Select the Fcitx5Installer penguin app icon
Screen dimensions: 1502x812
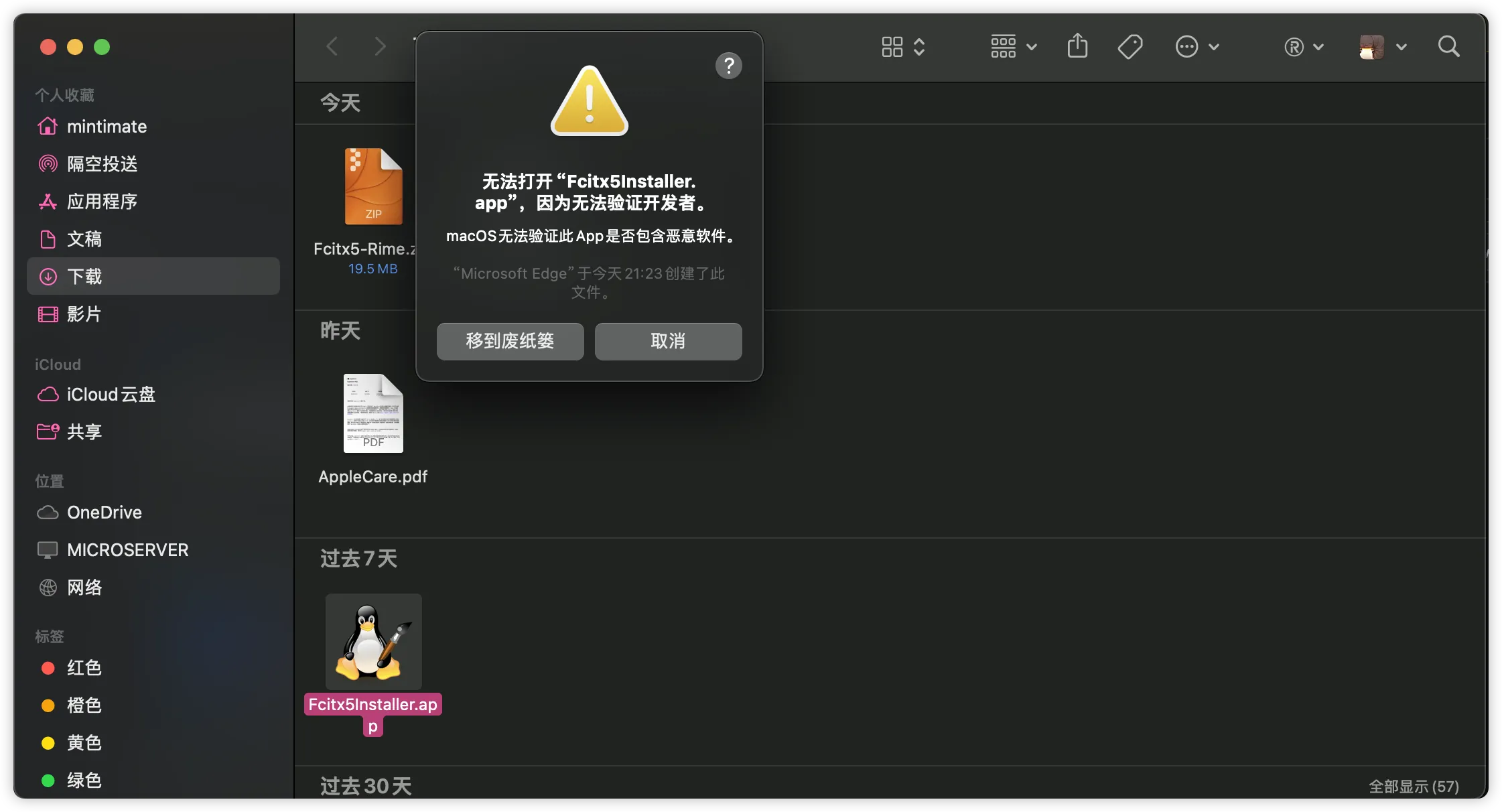(373, 641)
